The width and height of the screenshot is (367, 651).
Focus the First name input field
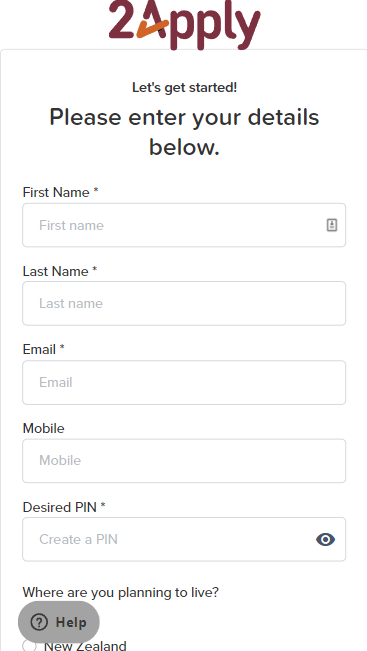pyautogui.click(x=184, y=225)
